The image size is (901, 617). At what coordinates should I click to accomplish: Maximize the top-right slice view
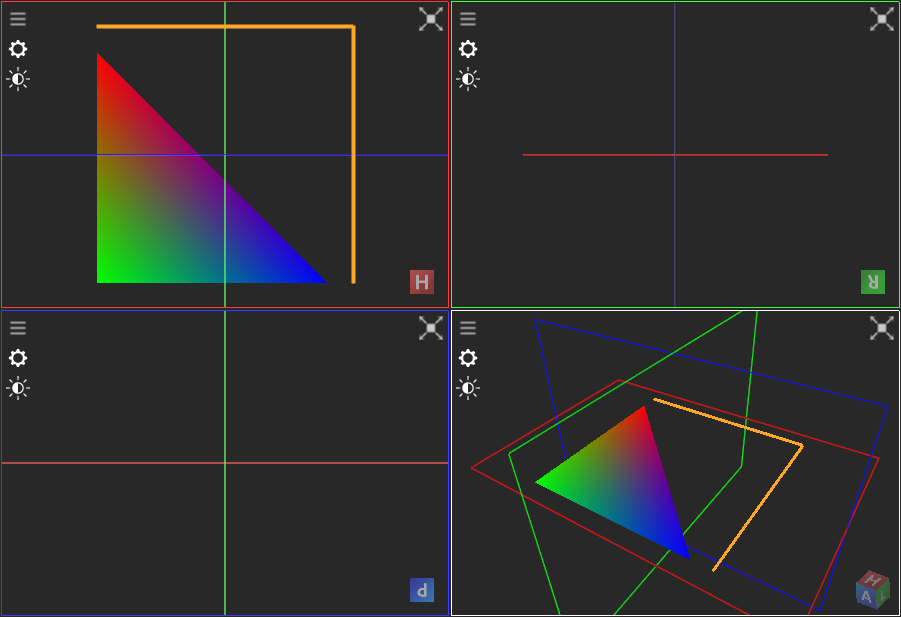[881, 19]
